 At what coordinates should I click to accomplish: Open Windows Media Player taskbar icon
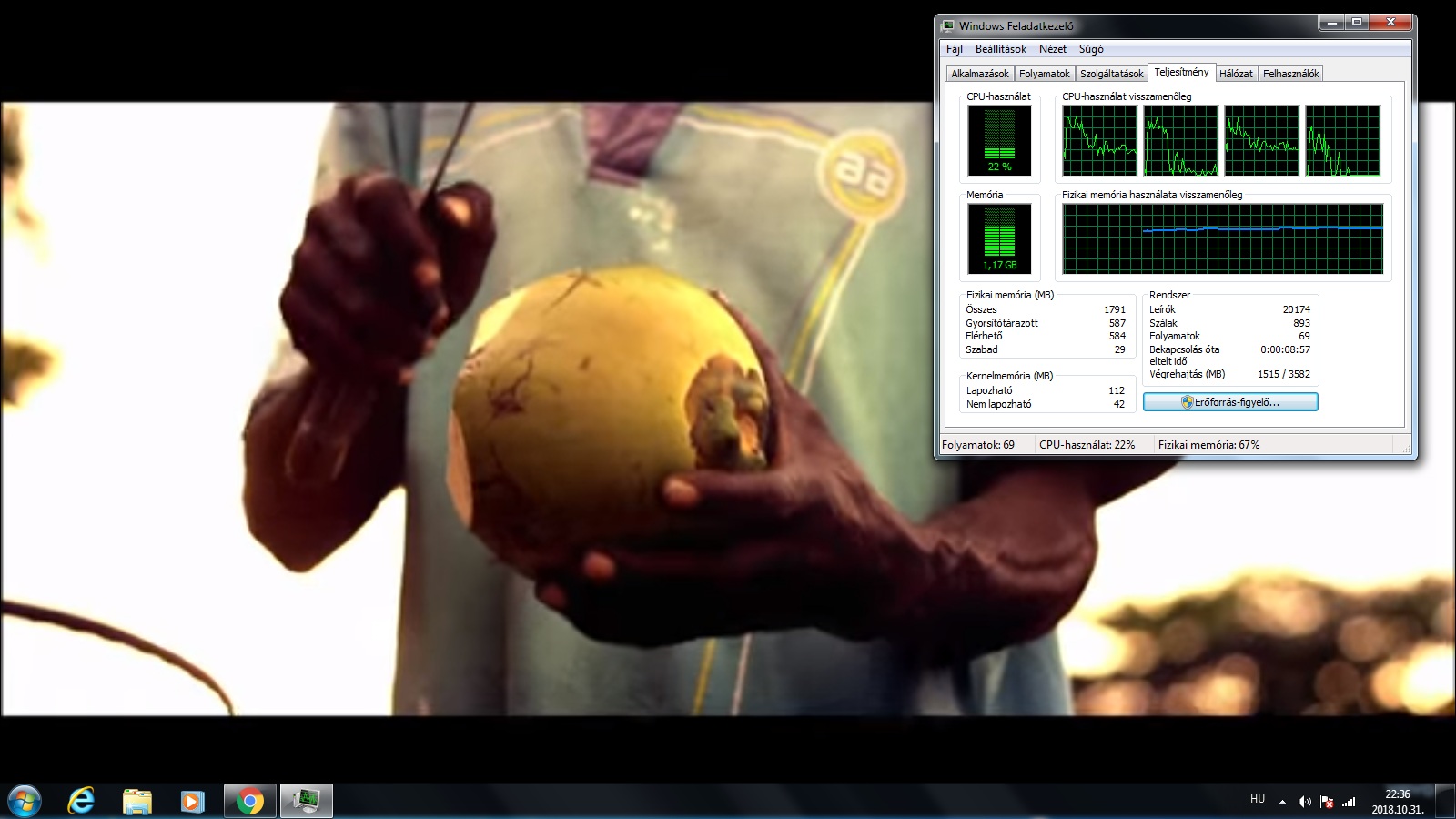click(x=192, y=802)
